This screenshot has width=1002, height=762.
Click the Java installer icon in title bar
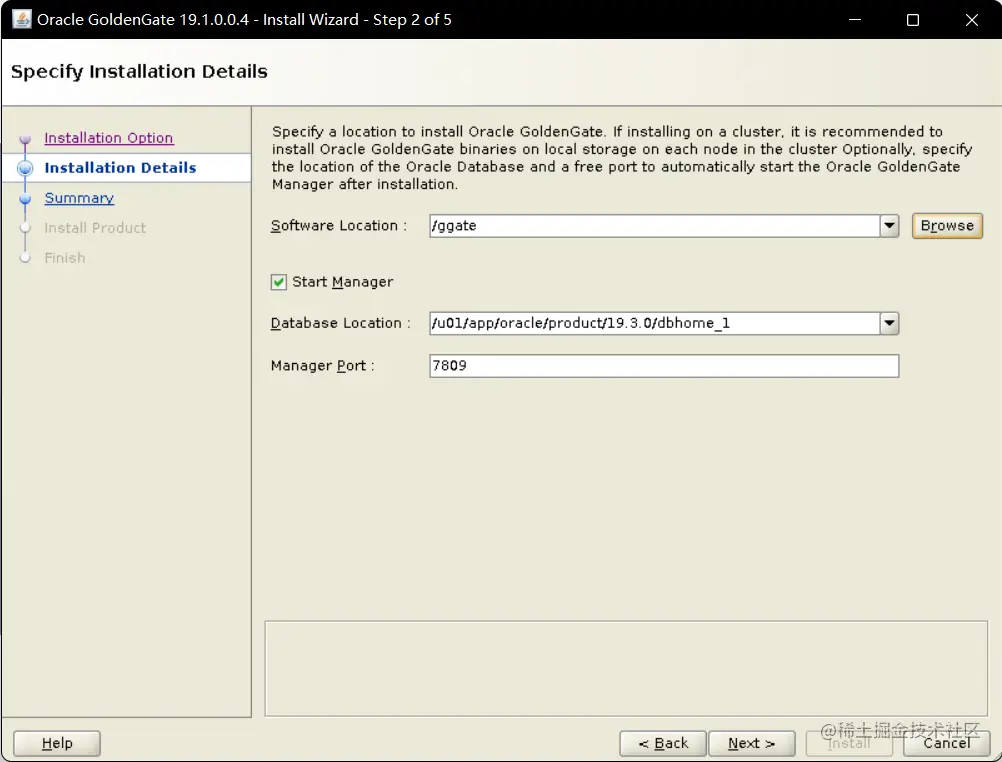[x=22, y=19]
